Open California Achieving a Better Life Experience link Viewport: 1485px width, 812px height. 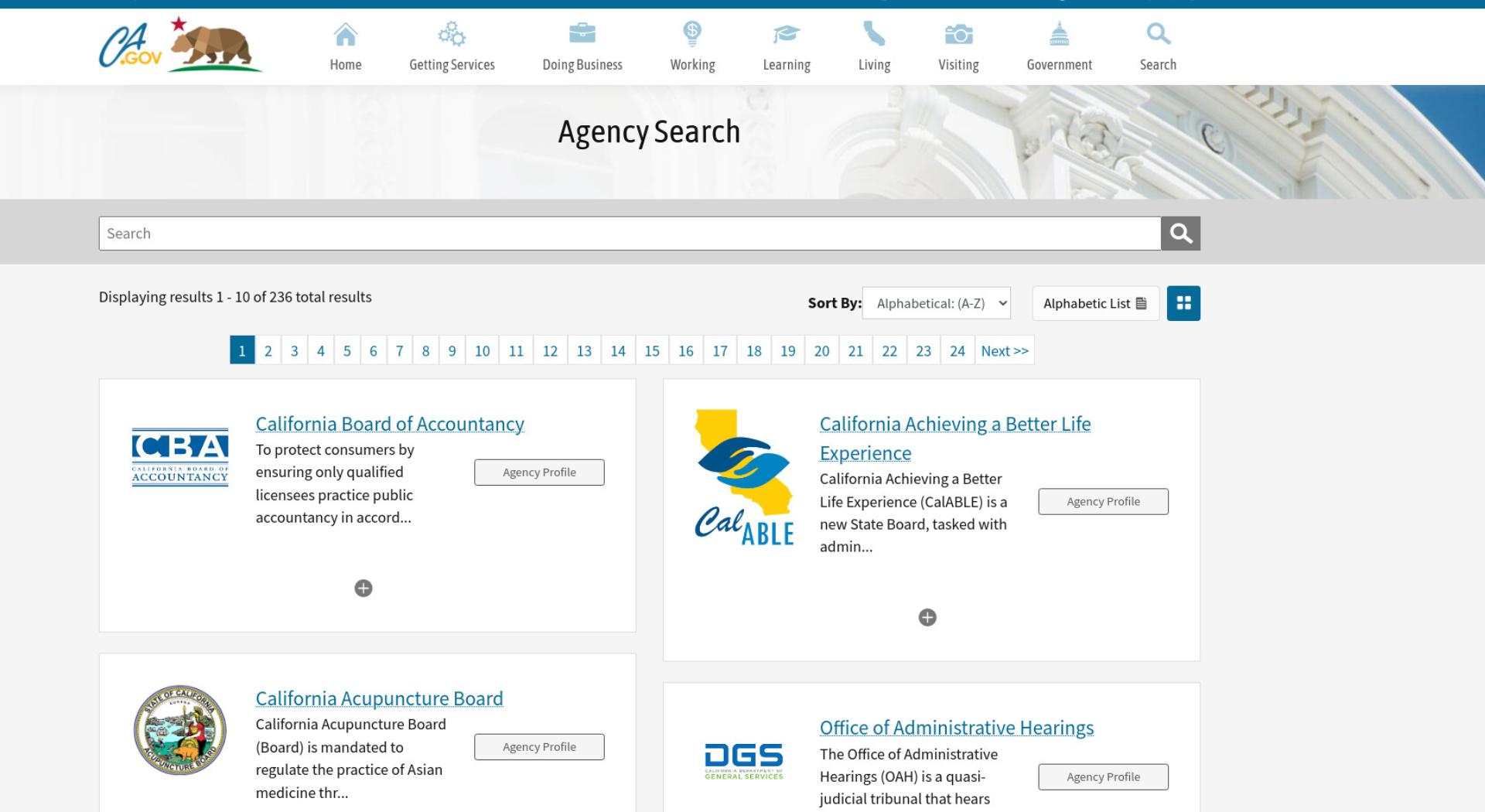point(955,438)
